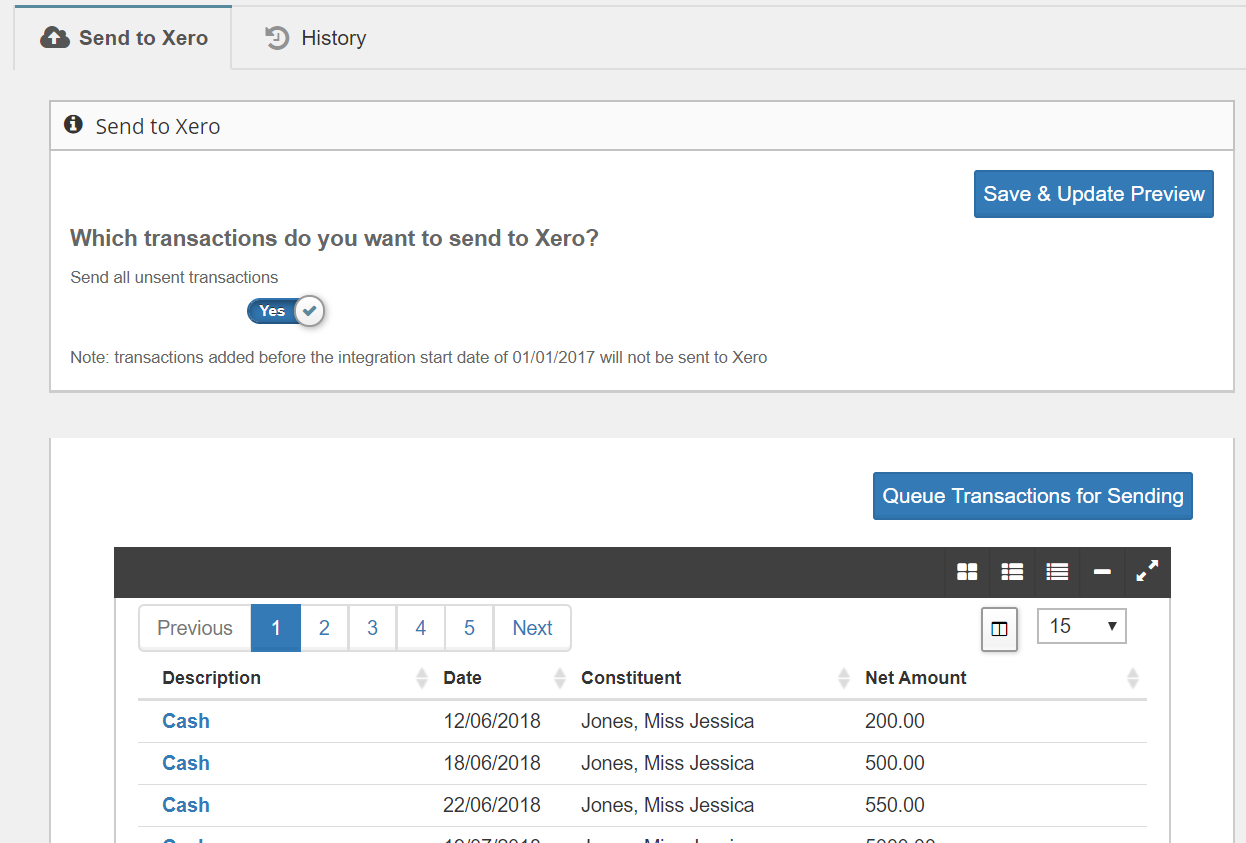Sort by Constituent column

click(x=844, y=678)
